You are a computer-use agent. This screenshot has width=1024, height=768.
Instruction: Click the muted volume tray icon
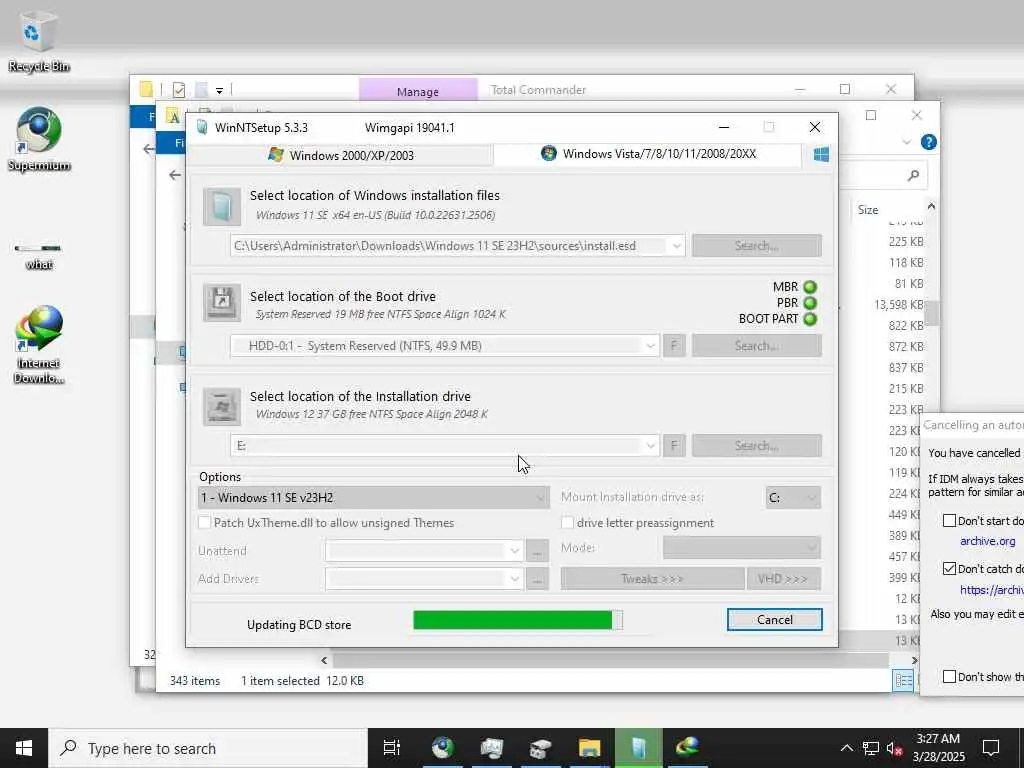pos(894,748)
